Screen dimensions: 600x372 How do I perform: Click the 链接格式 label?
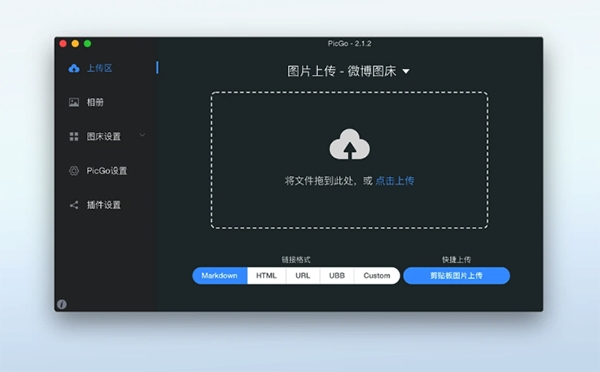pyautogui.click(x=296, y=259)
